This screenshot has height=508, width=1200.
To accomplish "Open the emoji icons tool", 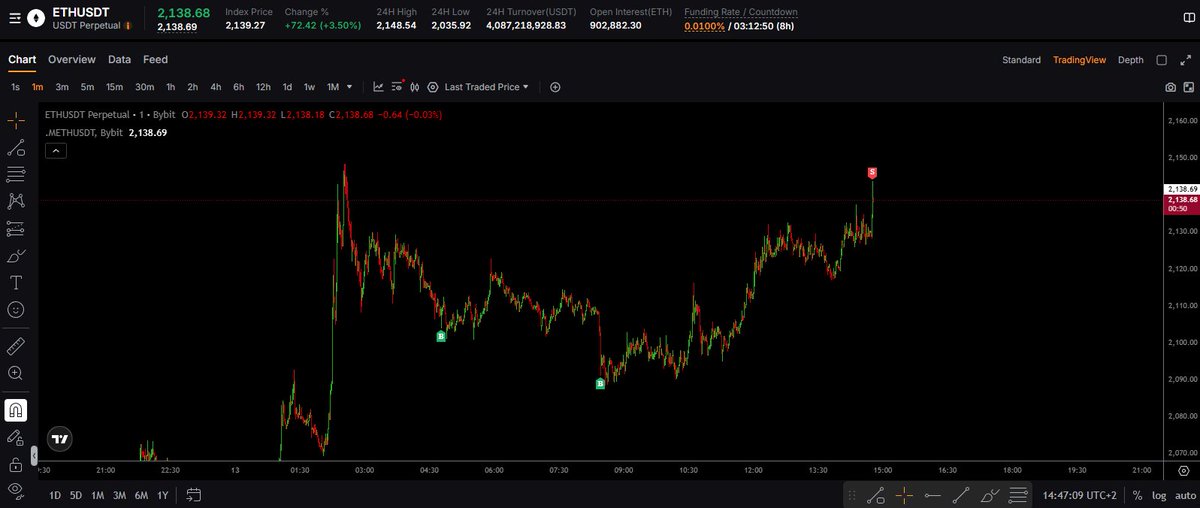I will 16,309.
